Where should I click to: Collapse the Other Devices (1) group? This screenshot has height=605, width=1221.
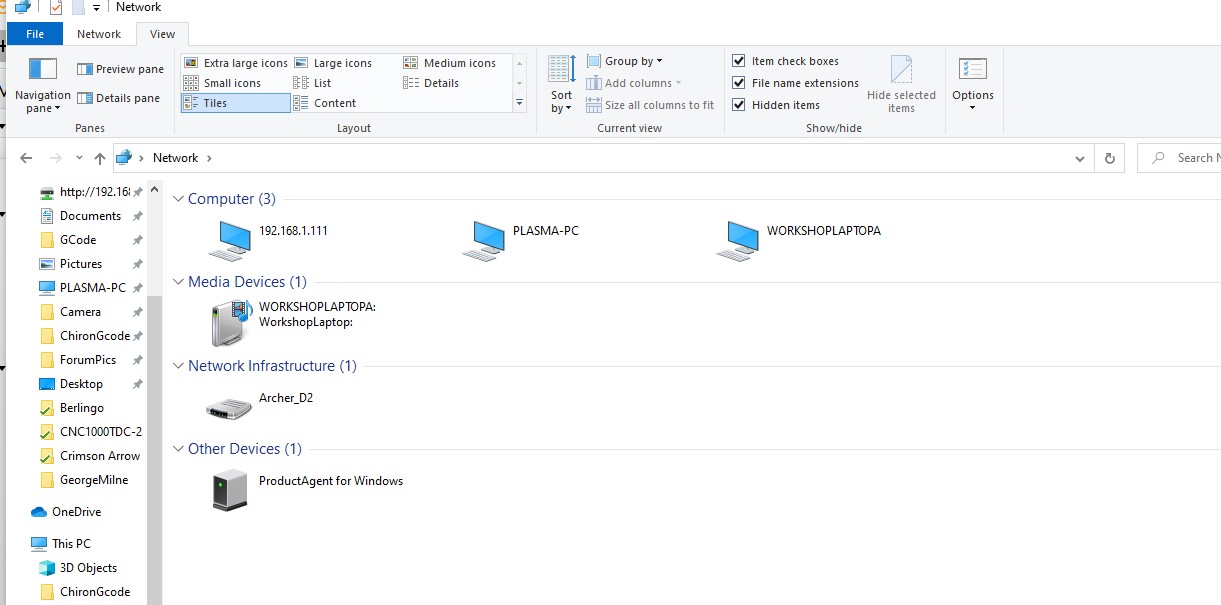coord(179,449)
